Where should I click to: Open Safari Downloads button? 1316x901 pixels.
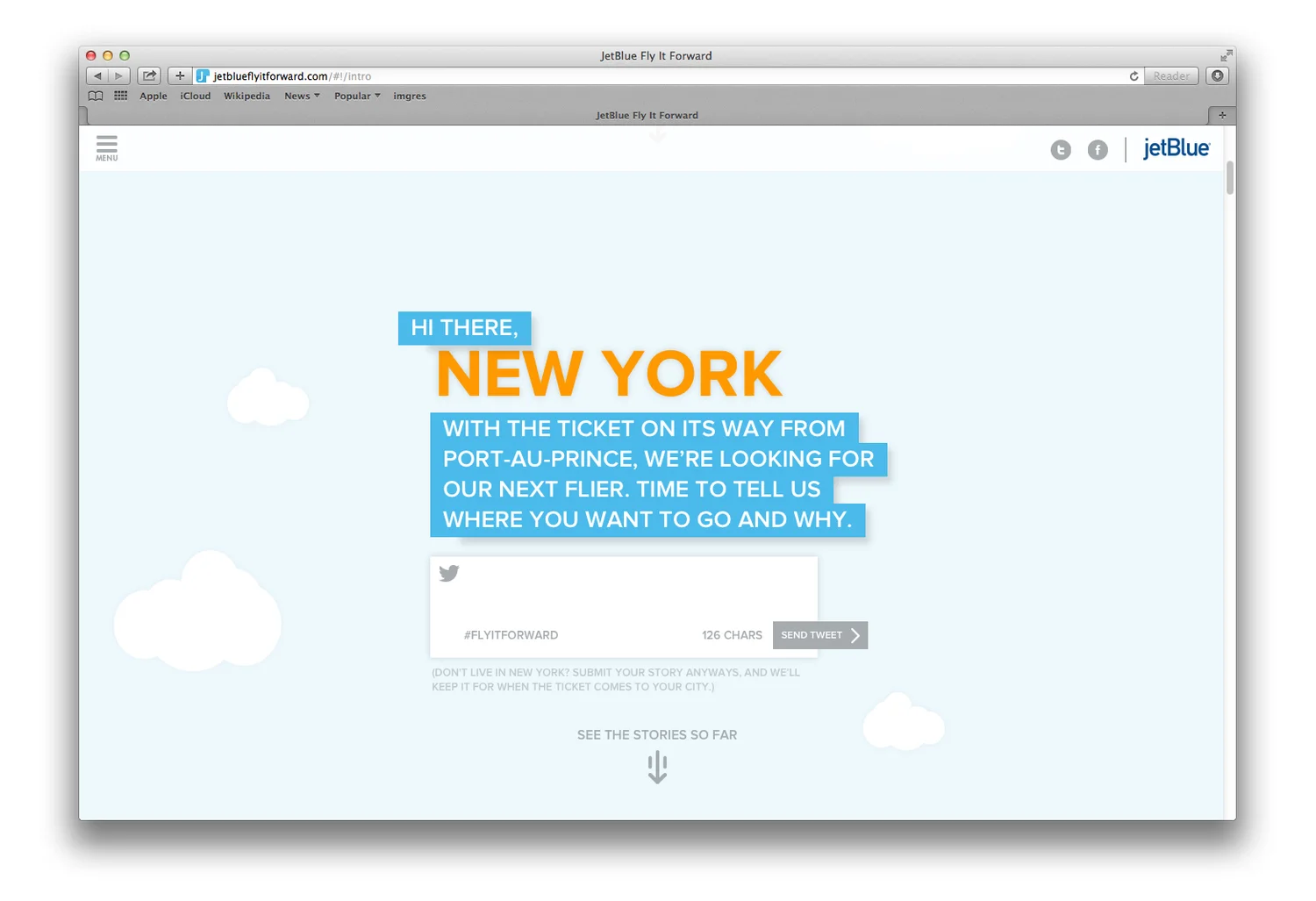coord(1217,76)
